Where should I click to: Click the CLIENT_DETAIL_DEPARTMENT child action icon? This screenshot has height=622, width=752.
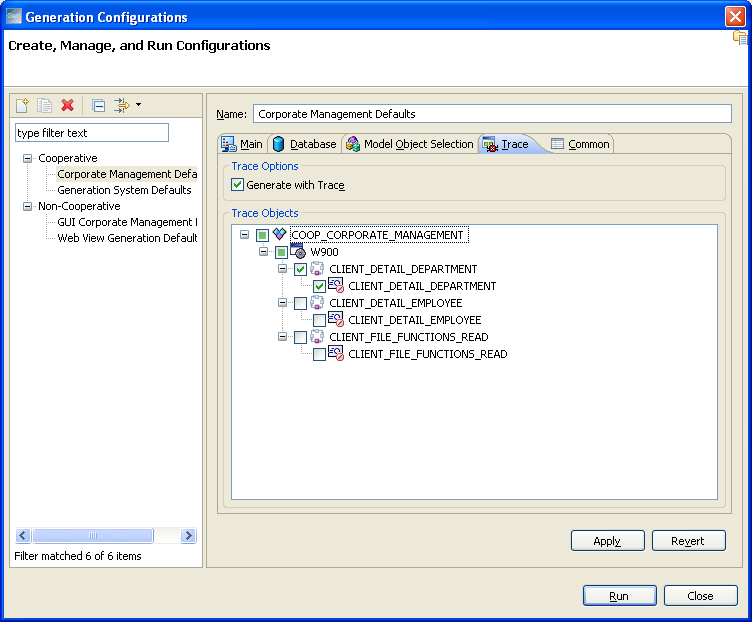pos(336,285)
